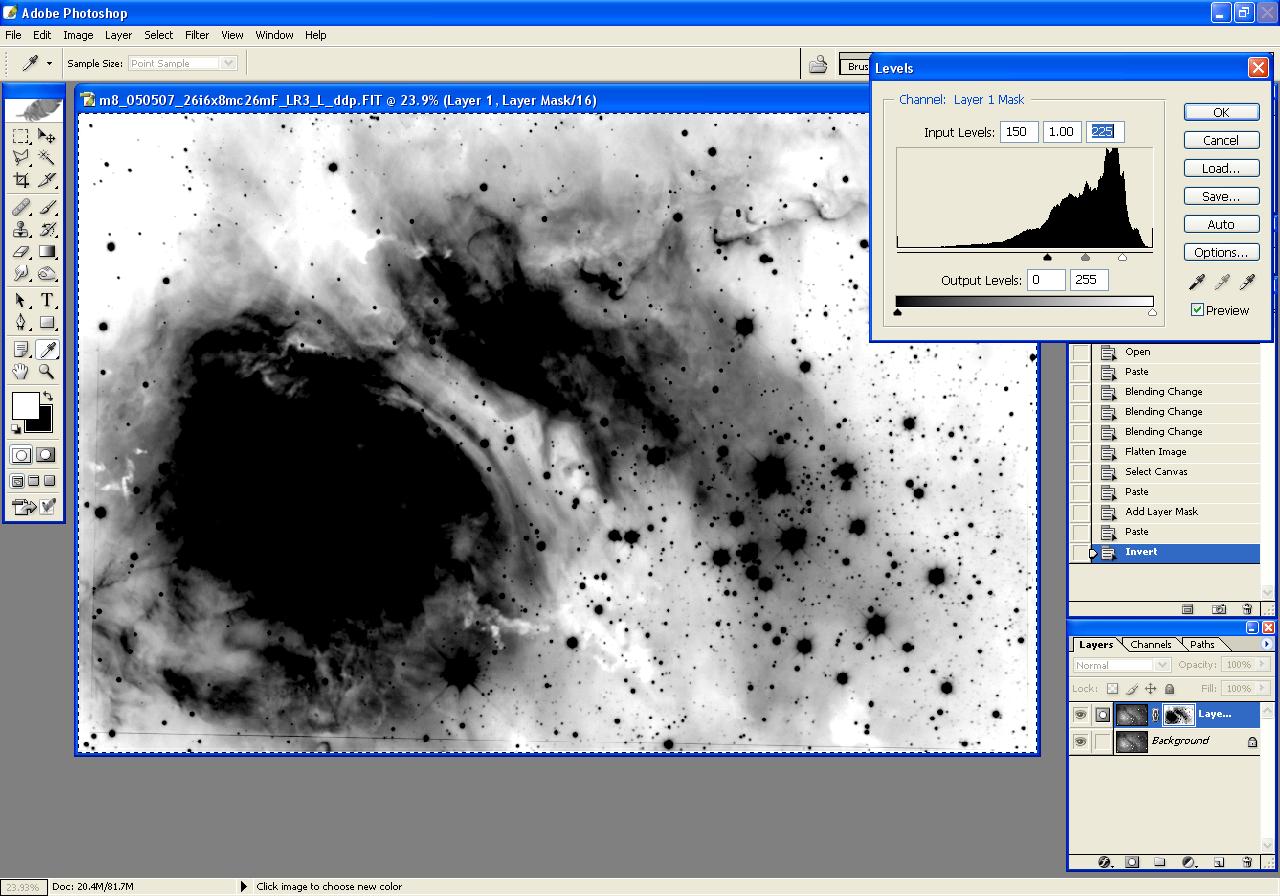Expand the eyedropper tool preset picker
The height and width of the screenshot is (896, 1280).
coord(49,63)
